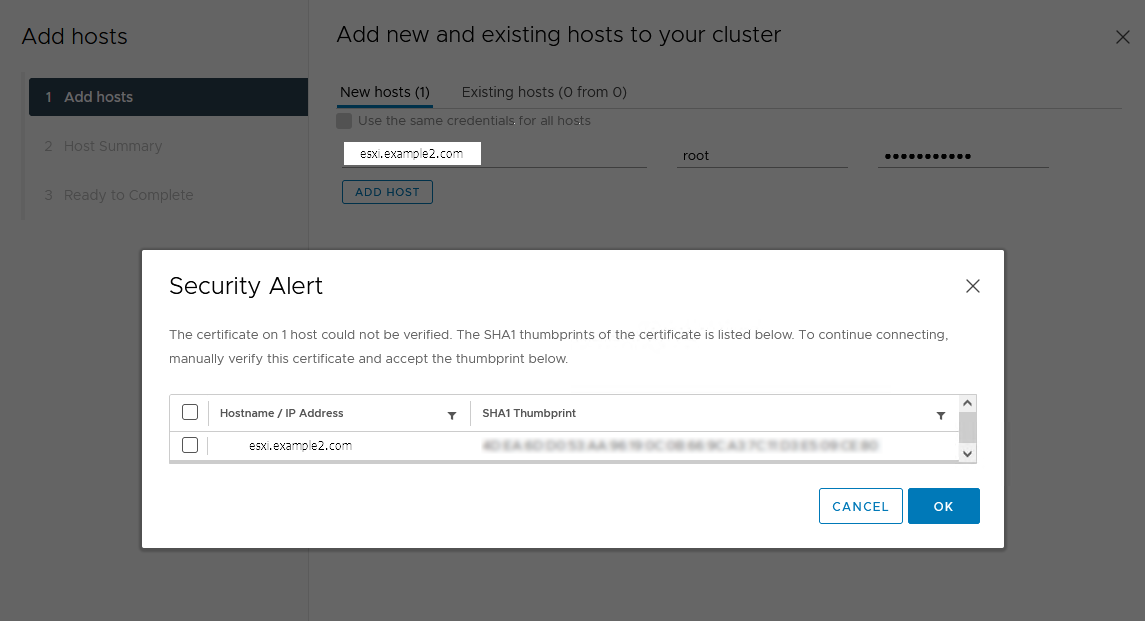This screenshot has width=1145, height=621.
Task: Click the root username field
Action: [761, 155]
